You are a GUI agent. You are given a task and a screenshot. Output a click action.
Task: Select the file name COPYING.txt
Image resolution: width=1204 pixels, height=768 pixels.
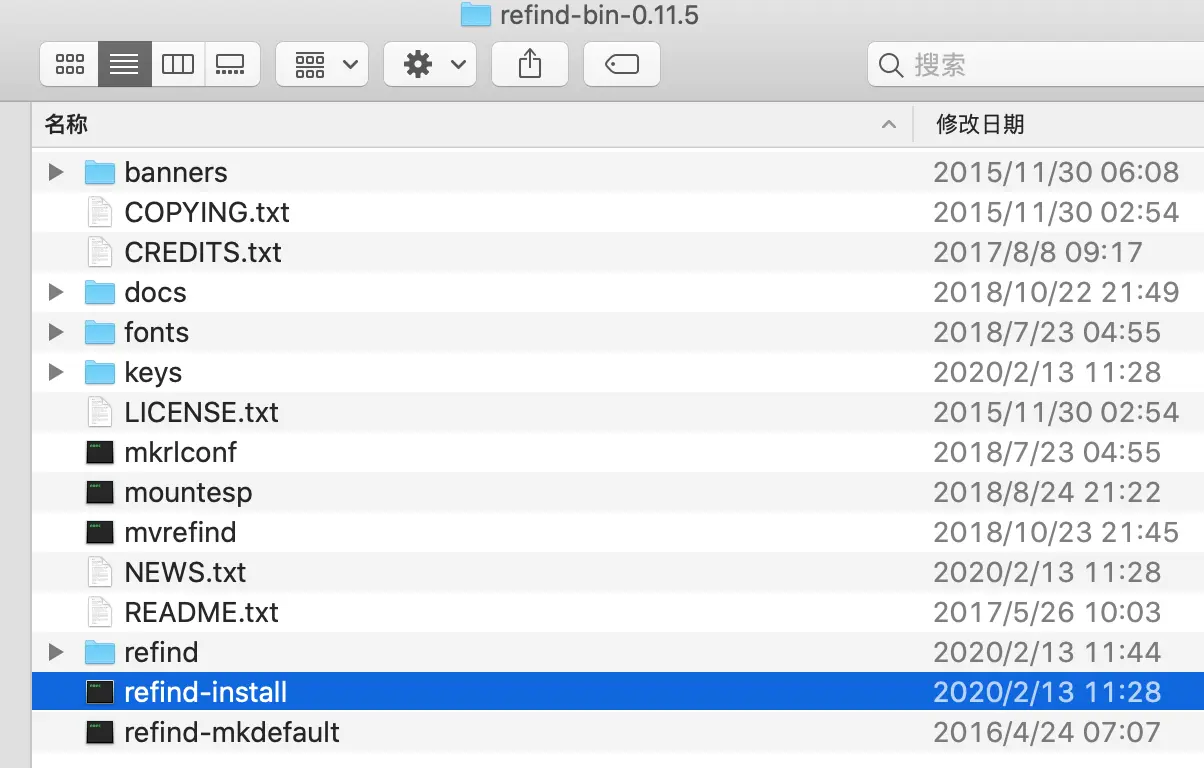[x=207, y=212]
